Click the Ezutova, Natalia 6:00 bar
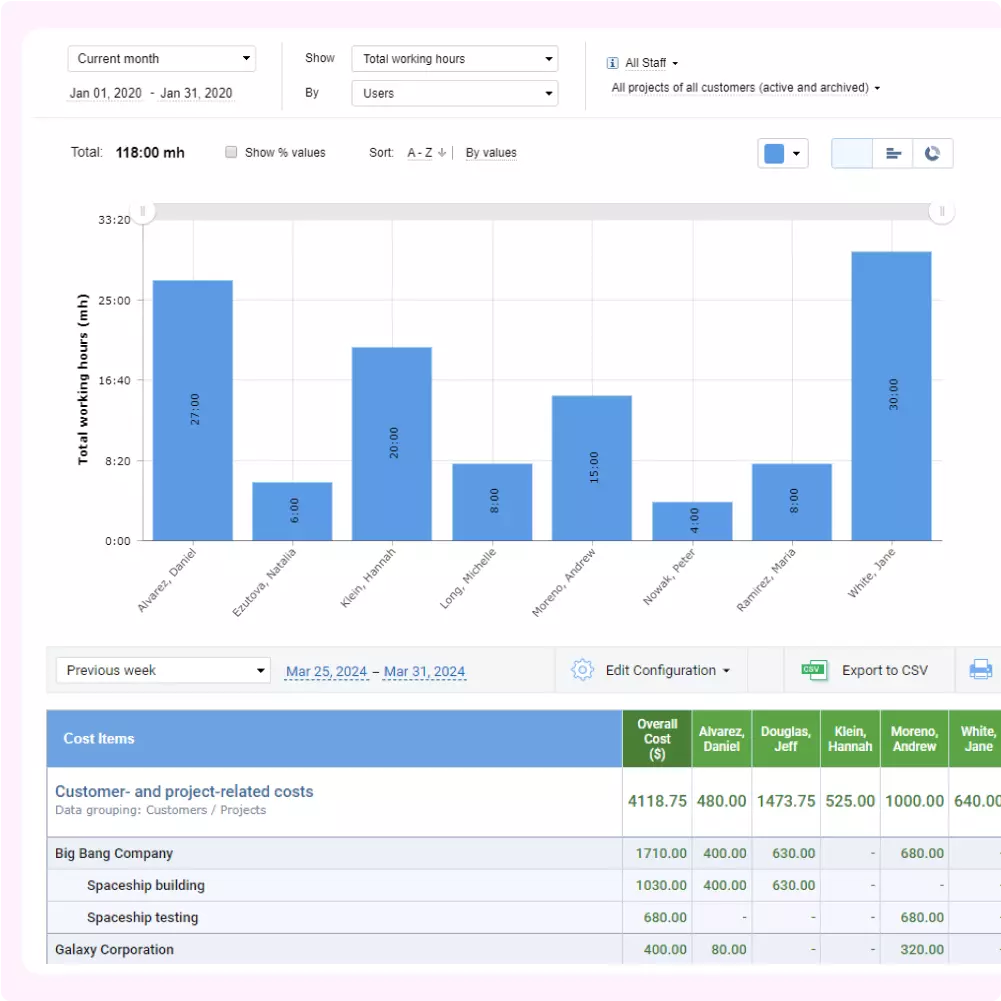The image size is (1001, 1001). point(292,511)
